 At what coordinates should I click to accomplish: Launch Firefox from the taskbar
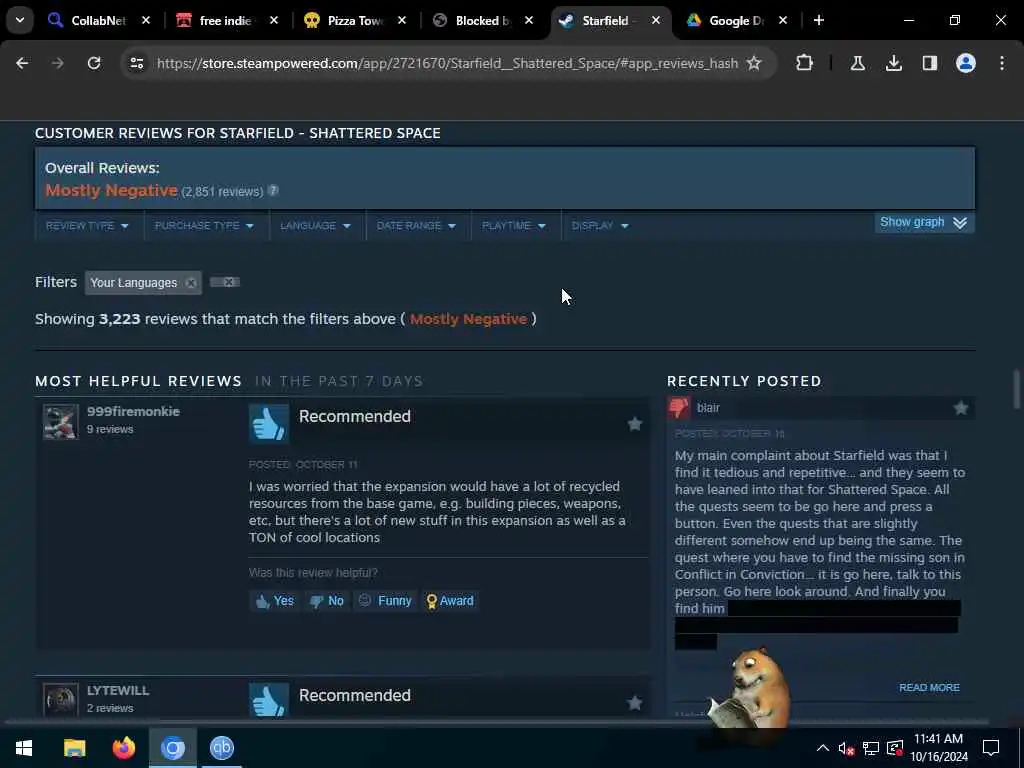pyautogui.click(x=123, y=748)
